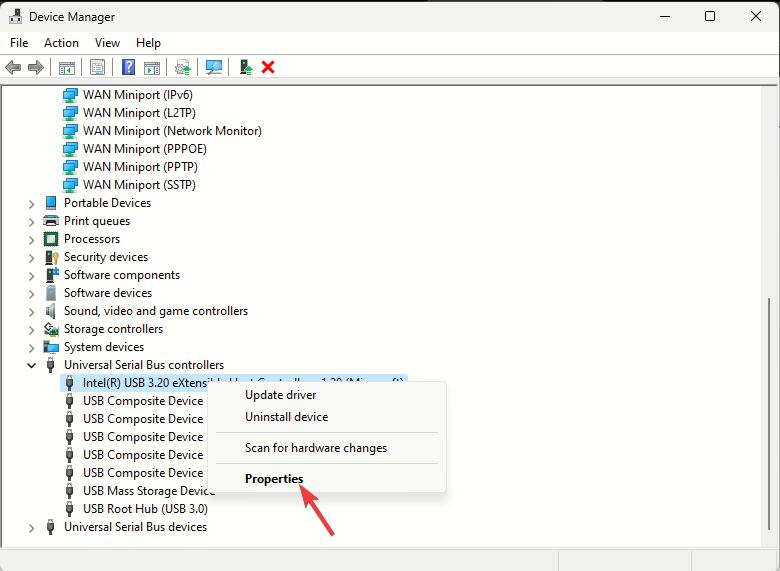Screen dimensions: 780x571
Task: Select the Universal Serial Bus devices label
Action: (x=135, y=527)
